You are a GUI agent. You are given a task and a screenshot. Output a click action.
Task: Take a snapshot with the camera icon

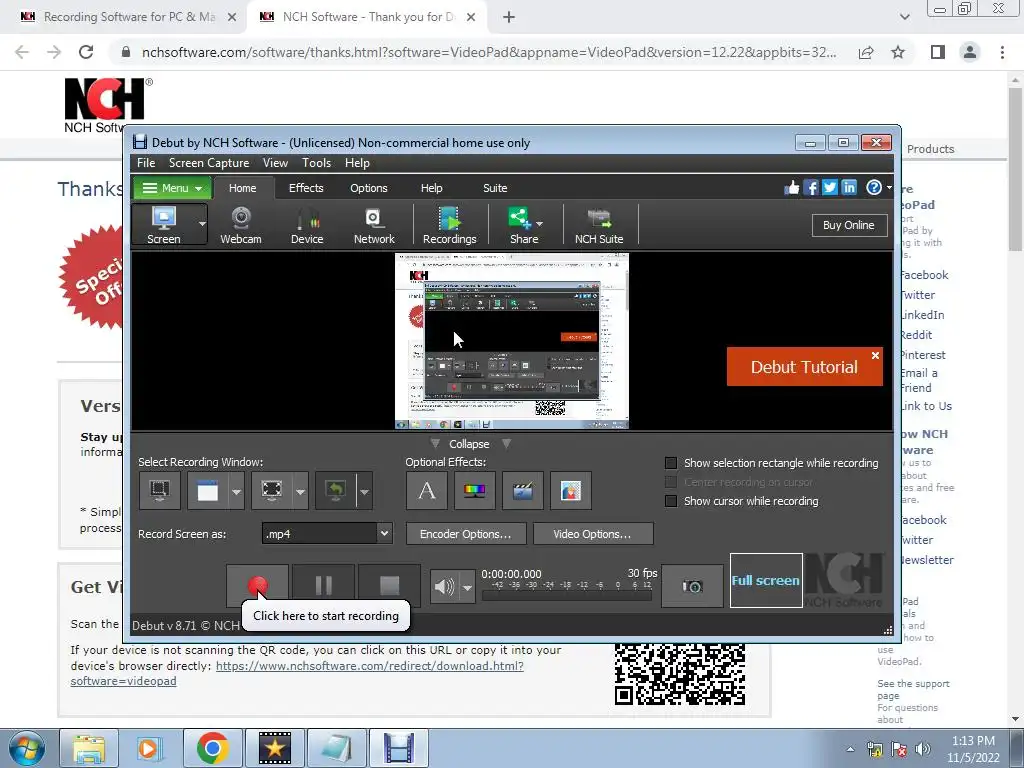tap(692, 586)
